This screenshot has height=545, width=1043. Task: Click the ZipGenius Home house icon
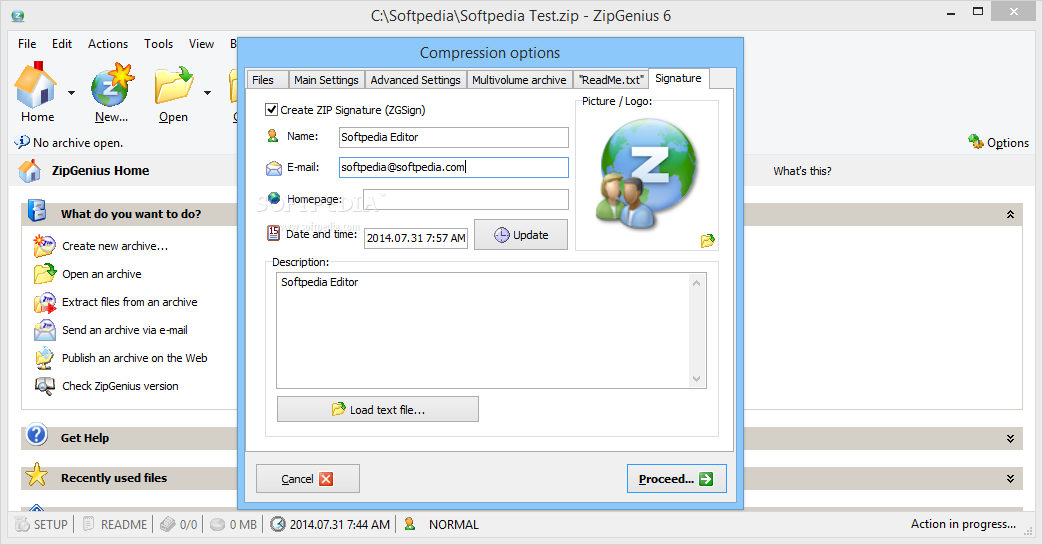[x=29, y=170]
